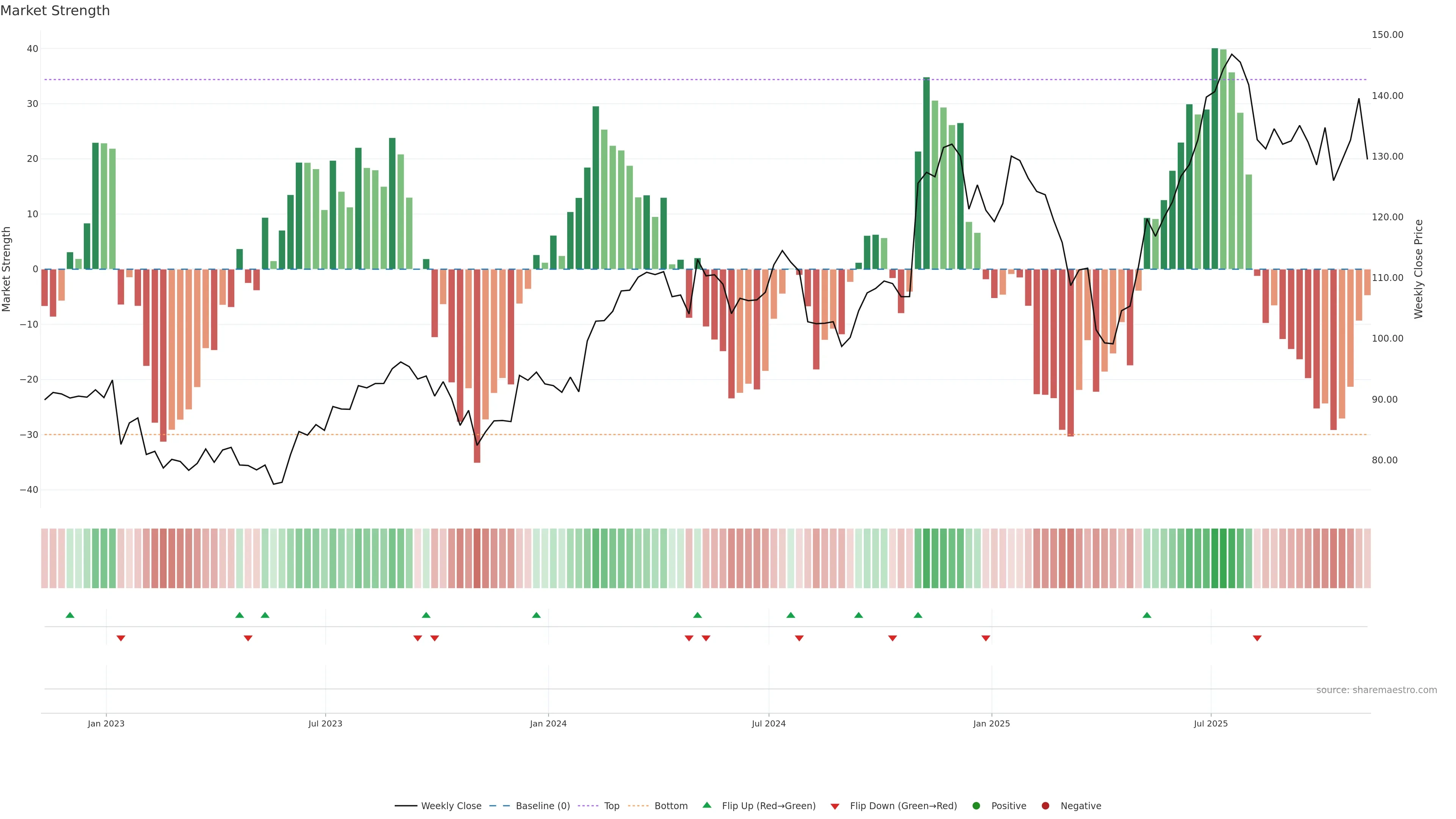This screenshot has height=819, width=1456.
Task: Click the tallest dark green bar at 40
Action: (1214, 158)
